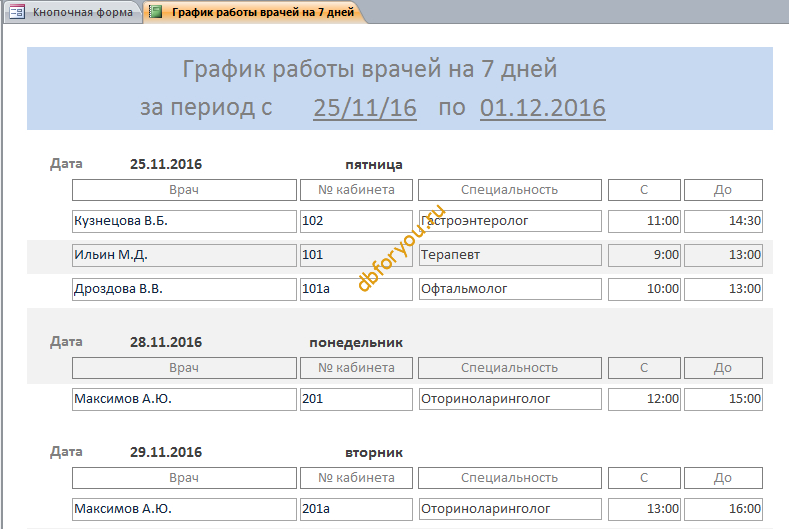
Task: Click the До column header under 28.11.2016
Action: pyautogui.click(x=723, y=368)
